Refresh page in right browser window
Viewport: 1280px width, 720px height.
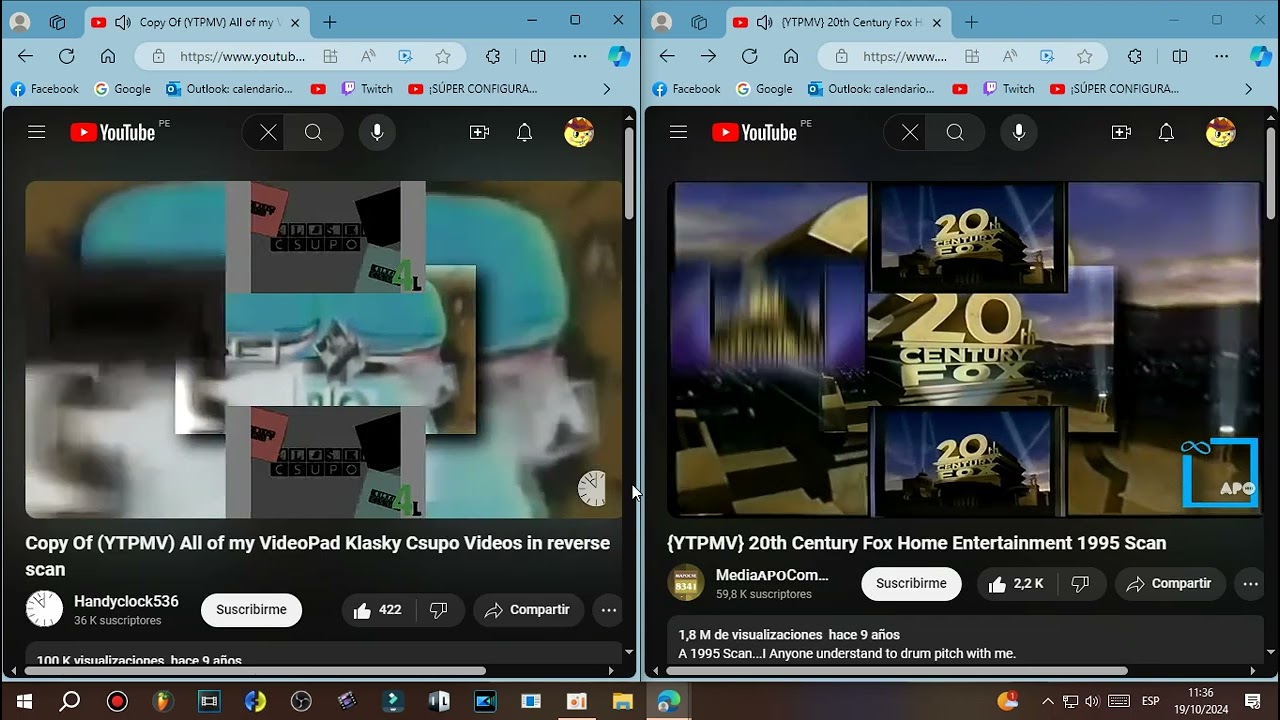(749, 57)
